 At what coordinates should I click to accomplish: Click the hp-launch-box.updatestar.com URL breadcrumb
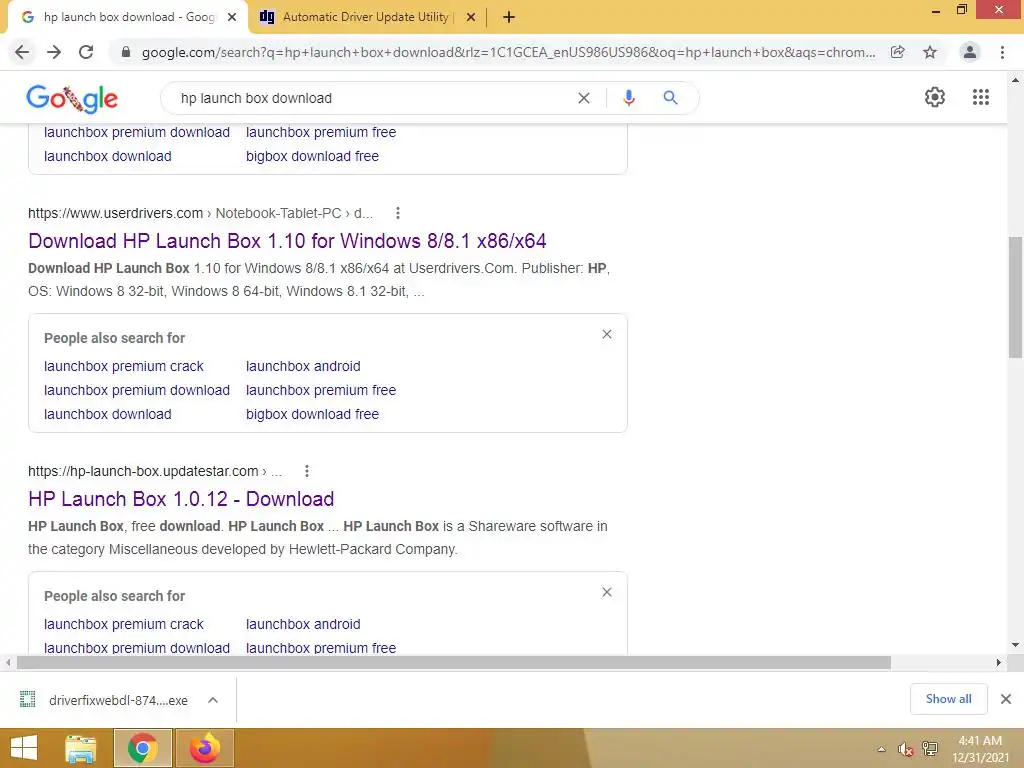pyautogui.click(x=155, y=472)
